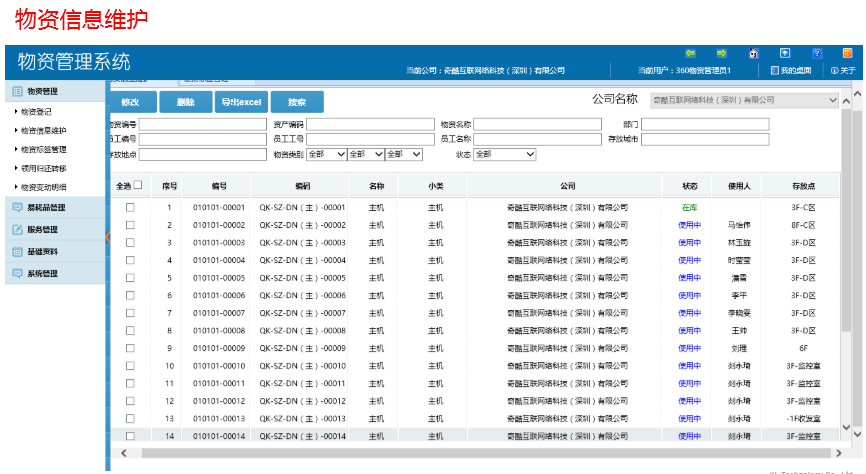Check the row 6 checkbox (010101-00006)
866x474 pixels.
pyautogui.click(x=130, y=296)
